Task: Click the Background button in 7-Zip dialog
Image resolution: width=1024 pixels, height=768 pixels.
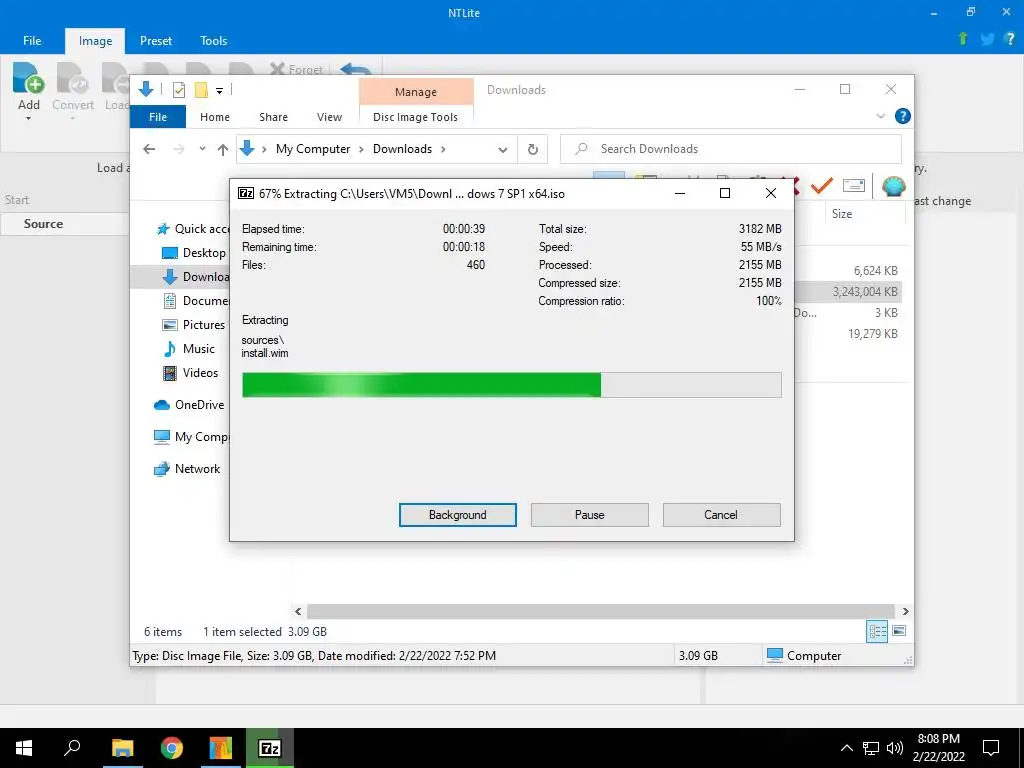Action: tap(458, 515)
